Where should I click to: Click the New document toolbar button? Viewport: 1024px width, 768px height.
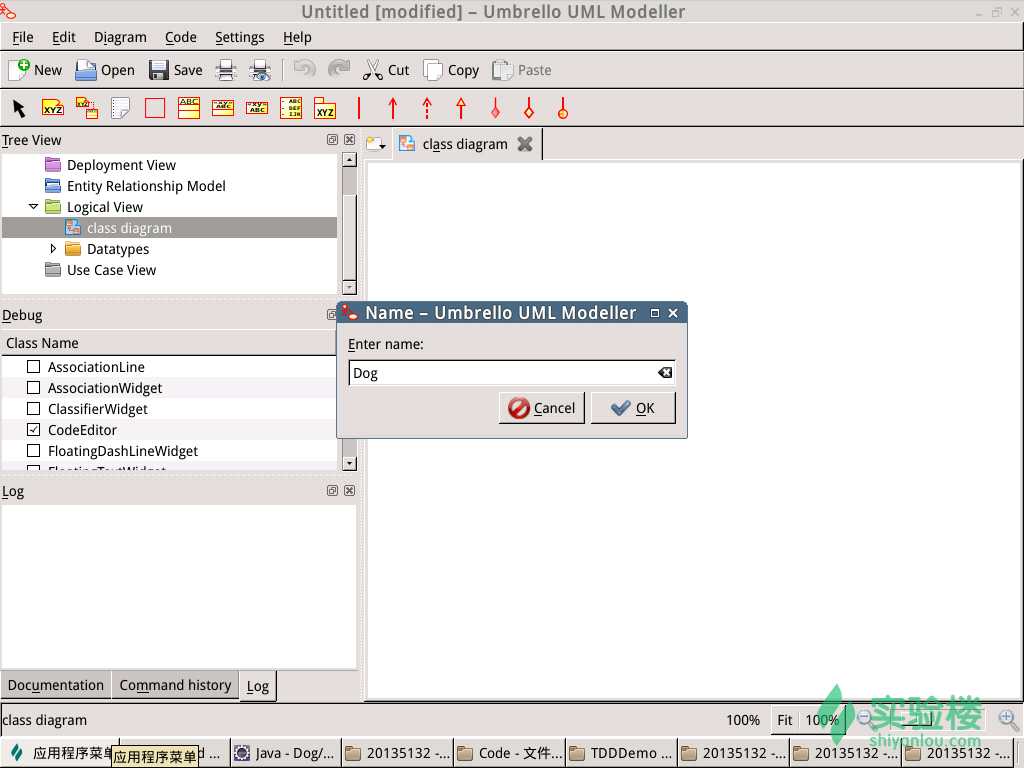coord(35,70)
